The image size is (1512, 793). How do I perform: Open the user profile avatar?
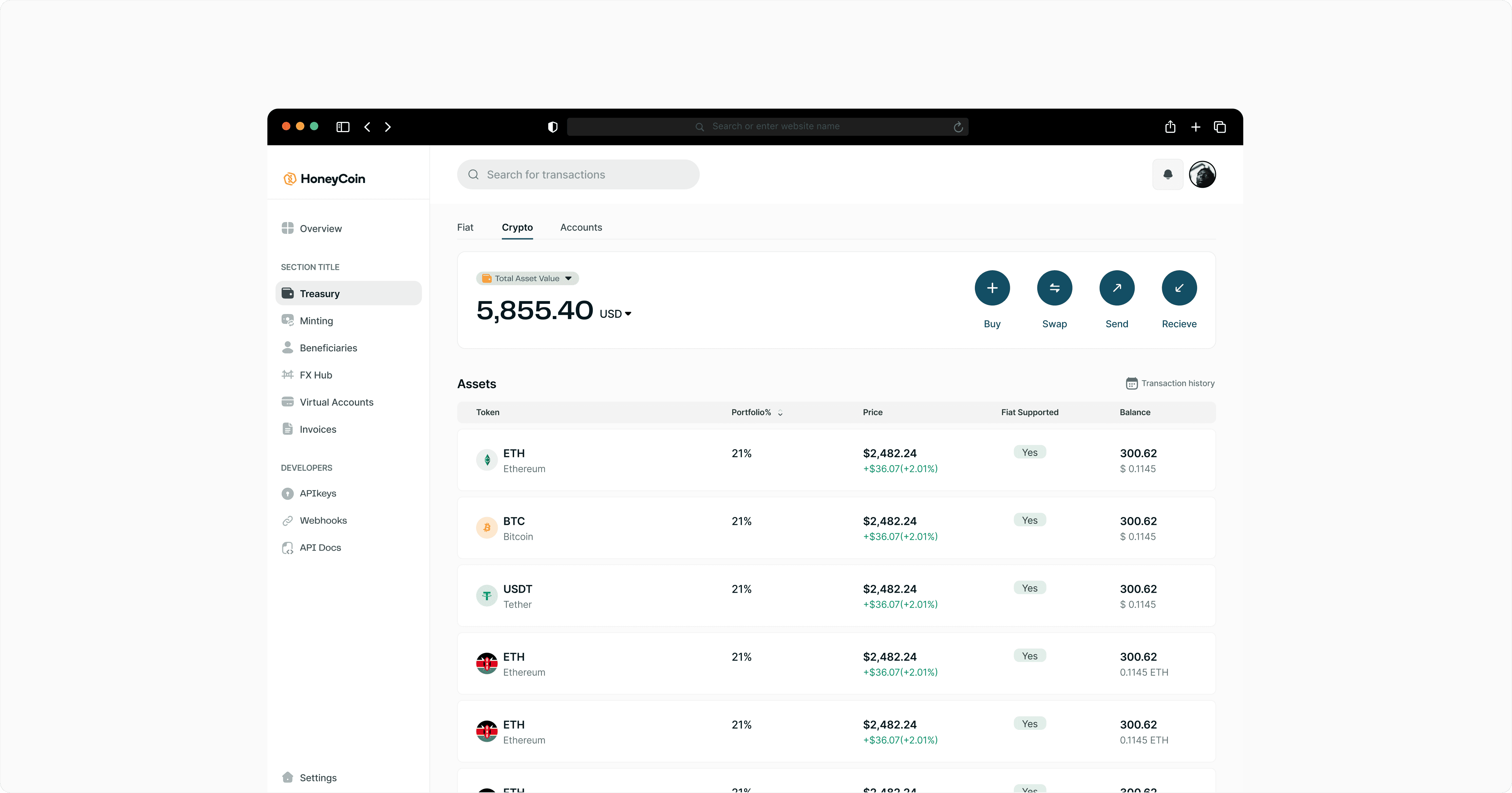(x=1202, y=174)
